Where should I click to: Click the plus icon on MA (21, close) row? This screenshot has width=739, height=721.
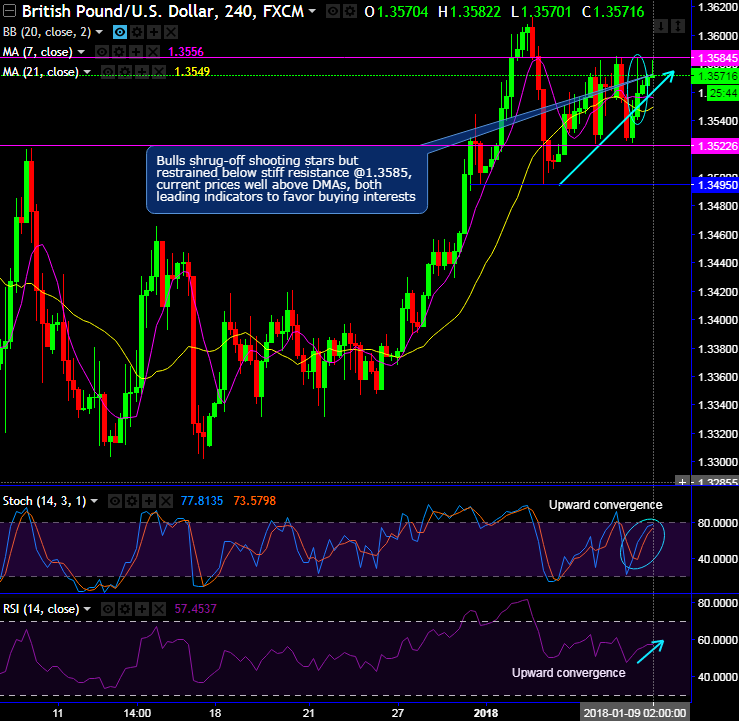(142, 72)
